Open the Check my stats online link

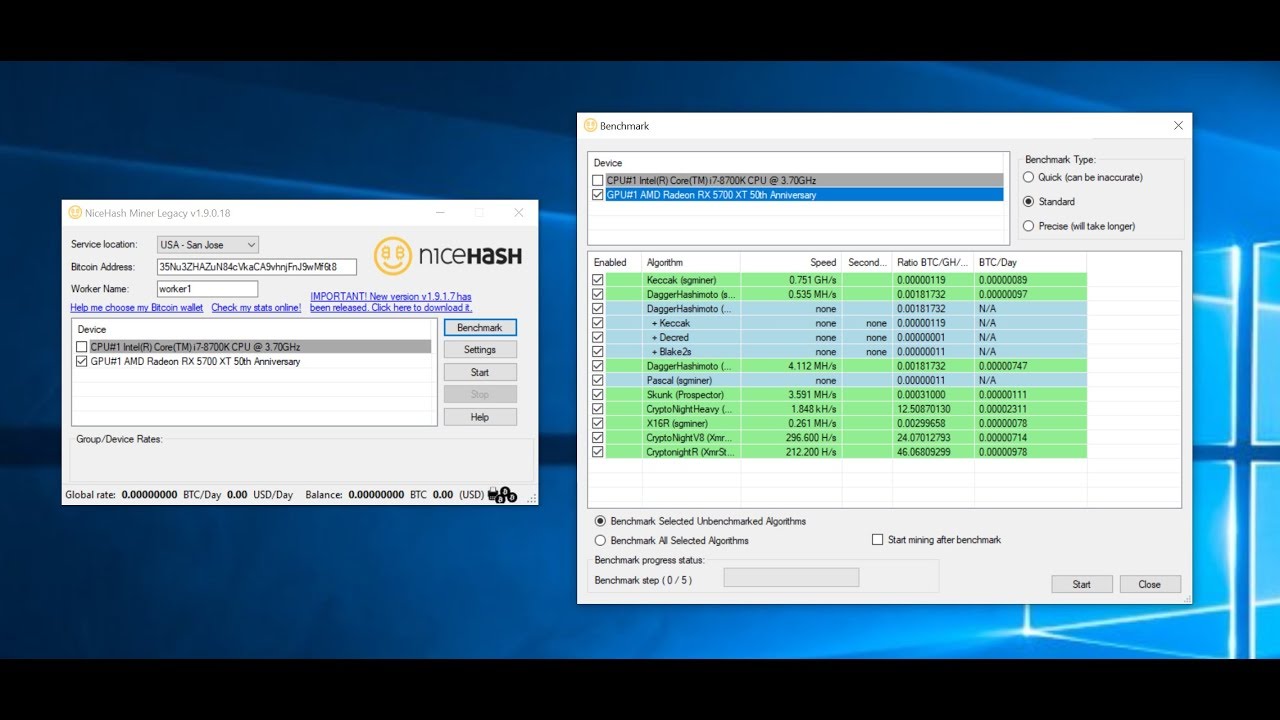256,308
